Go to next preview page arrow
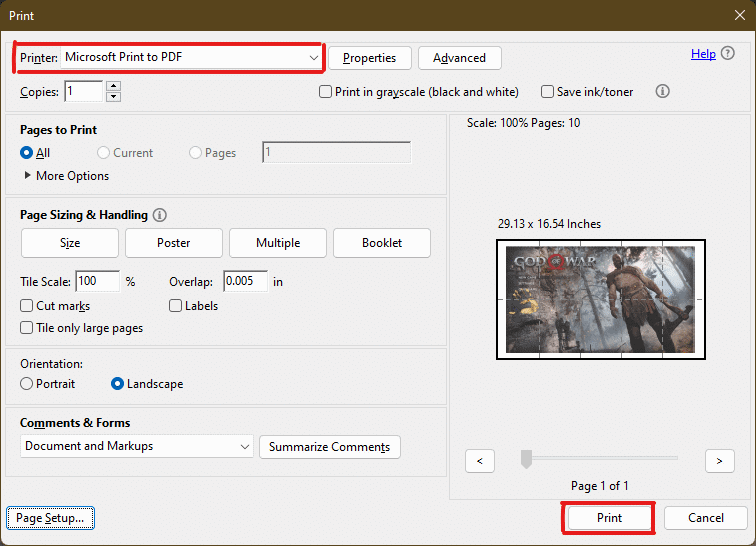 (x=719, y=460)
